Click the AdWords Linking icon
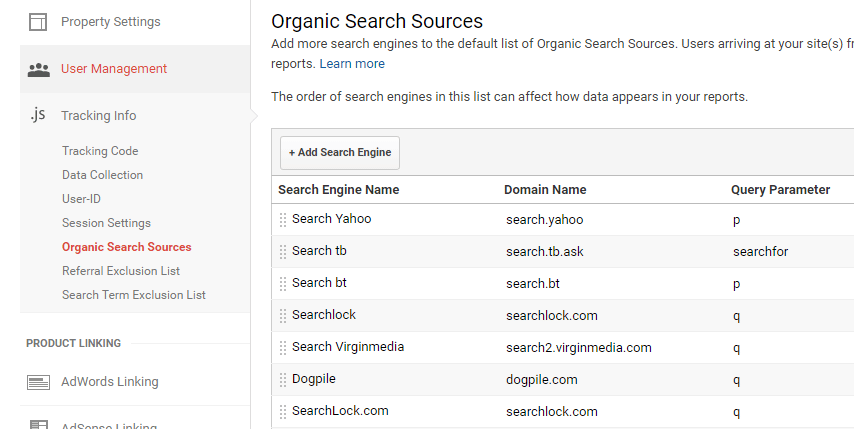Image resolution: width=854 pixels, height=429 pixels. point(38,382)
